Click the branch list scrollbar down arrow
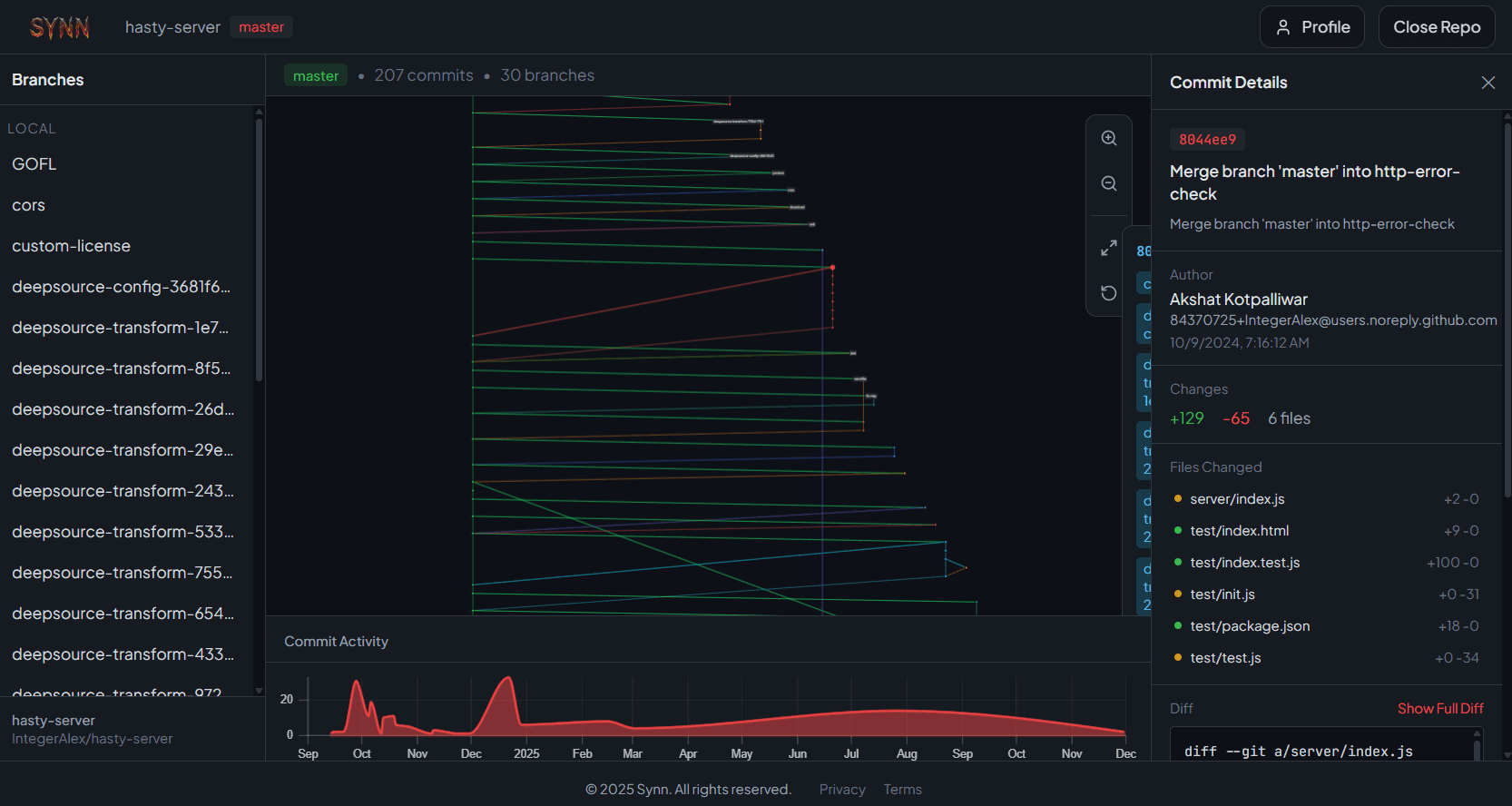This screenshot has height=806, width=1512. (x=259, y=691)
